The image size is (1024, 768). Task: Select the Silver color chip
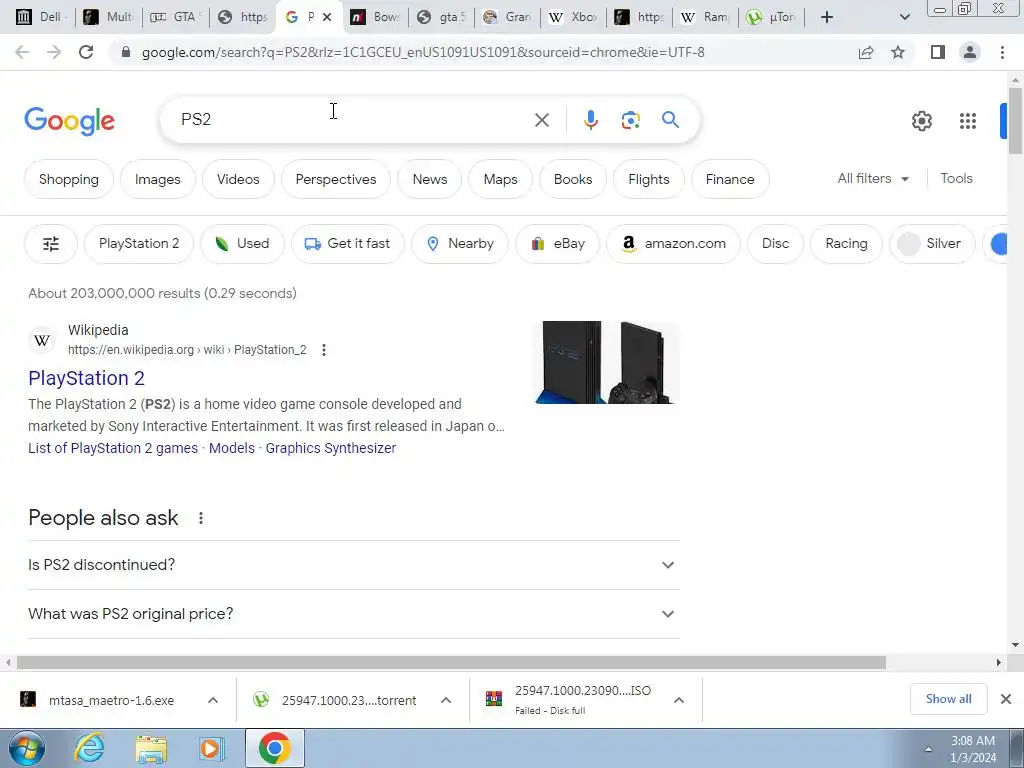coord(931,244)
